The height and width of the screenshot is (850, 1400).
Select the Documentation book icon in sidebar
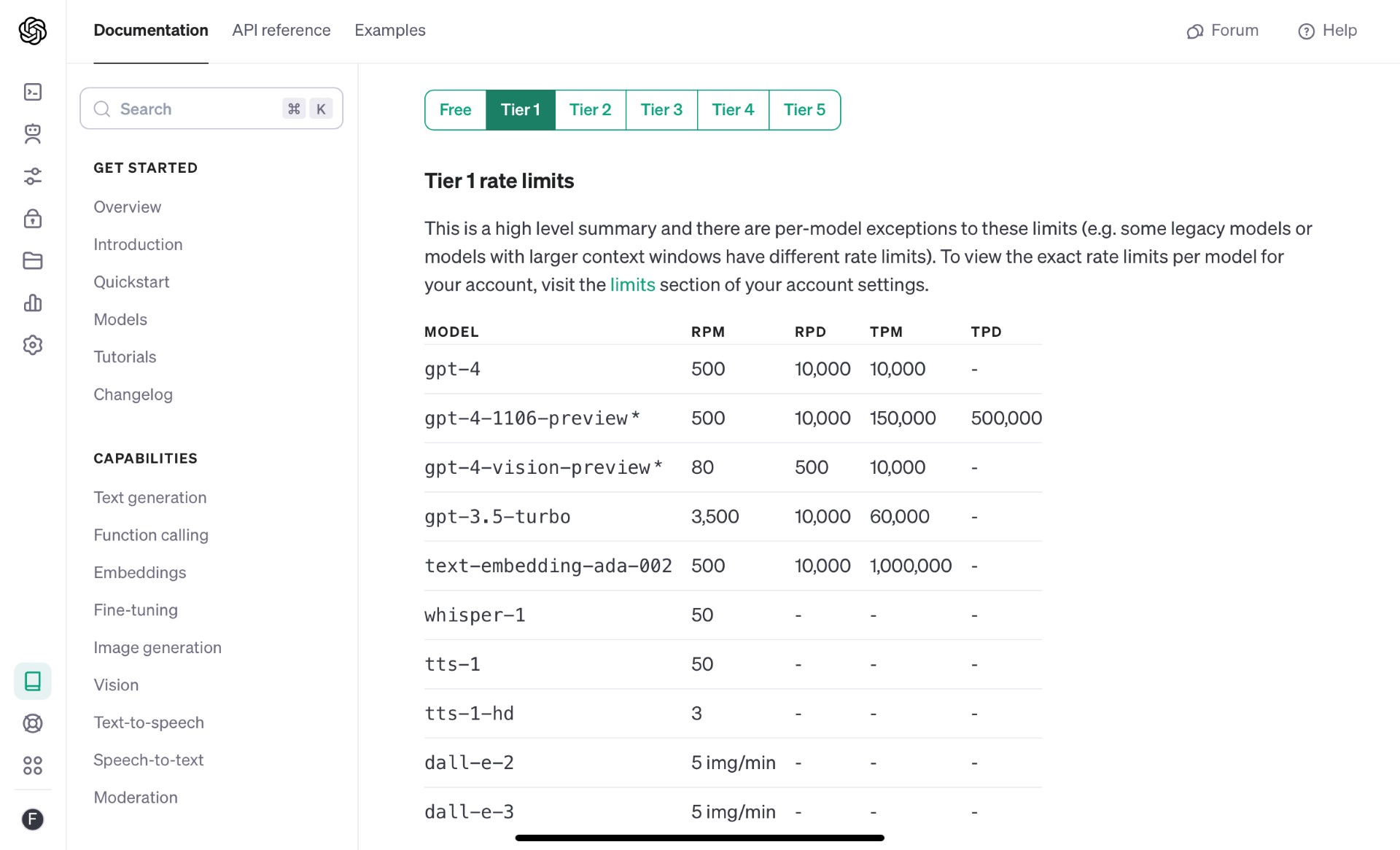[x=33, y=681]
